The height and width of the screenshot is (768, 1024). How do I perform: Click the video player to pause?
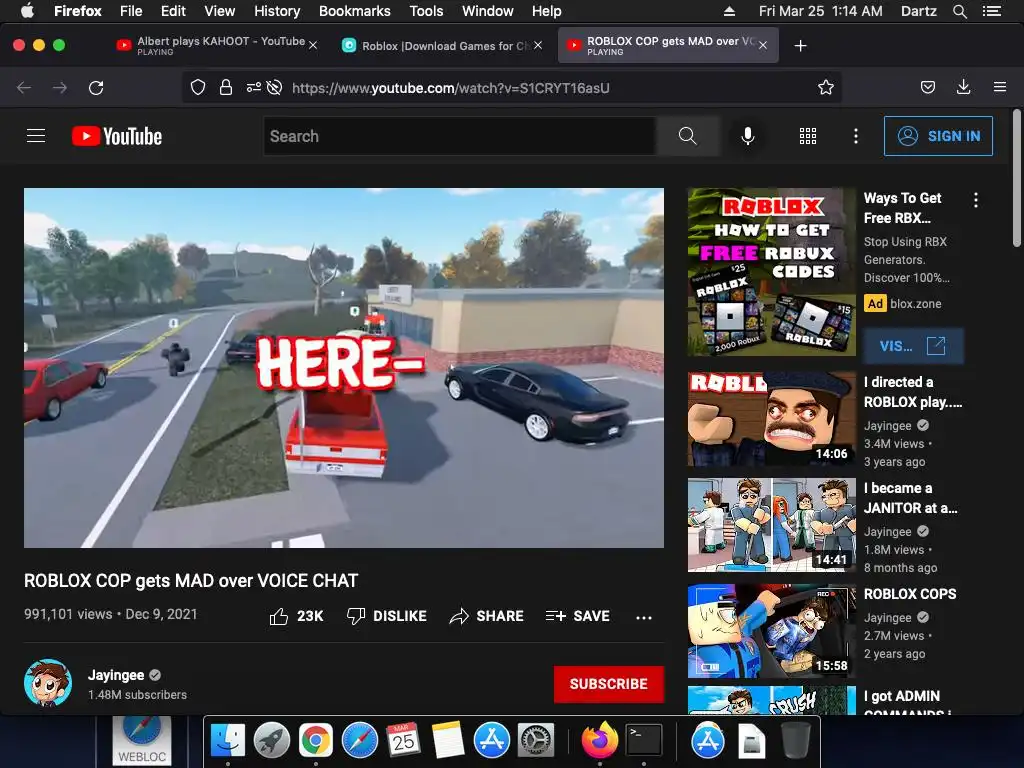344,368
